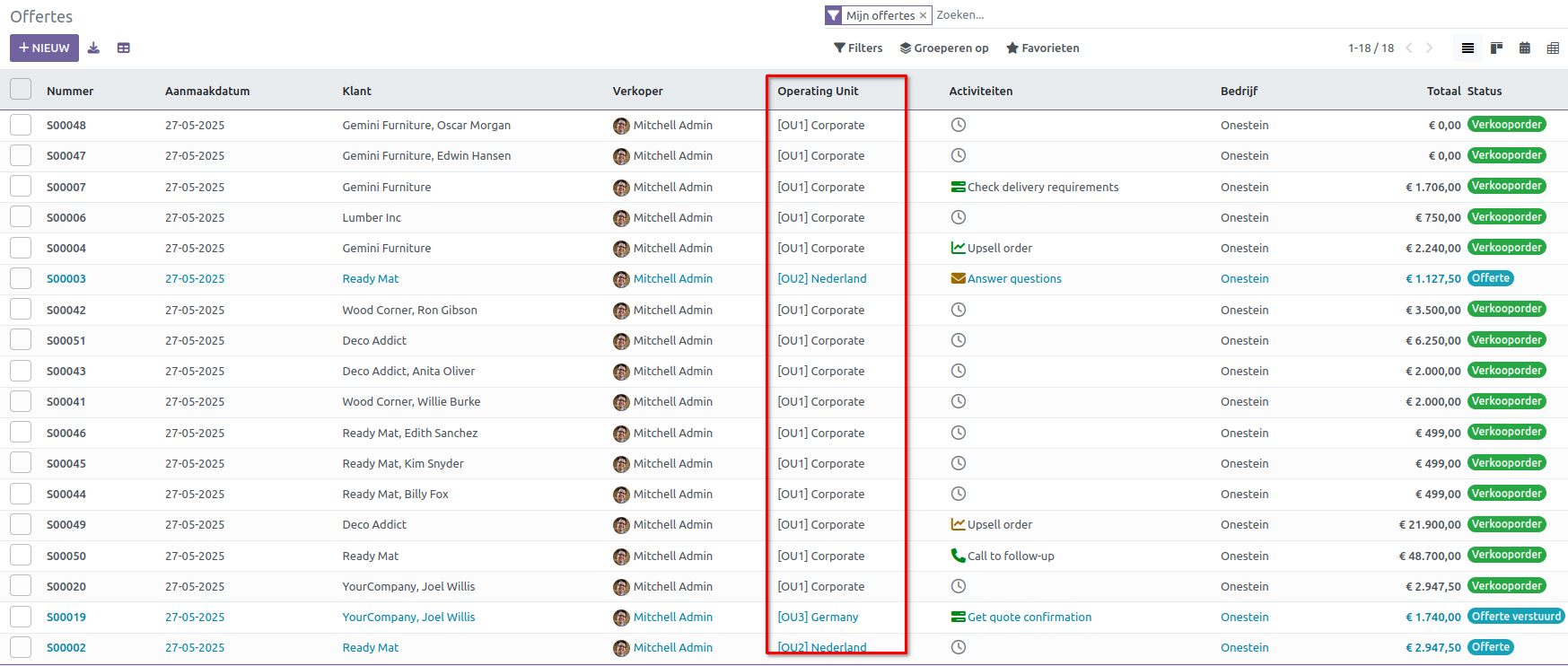Select all rows with the header checkbox
This screenshot has width=1568, height=666.
pos(21,90)
